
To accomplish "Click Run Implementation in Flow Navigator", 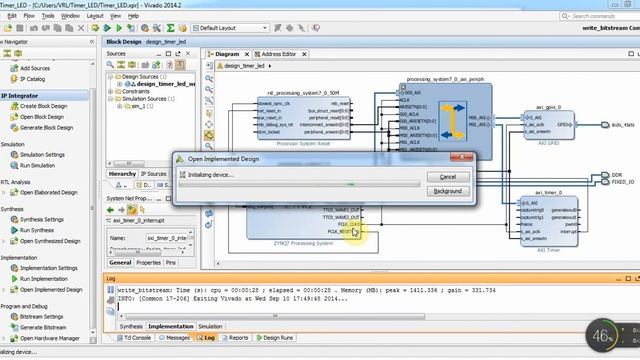I will click(44, 279).
